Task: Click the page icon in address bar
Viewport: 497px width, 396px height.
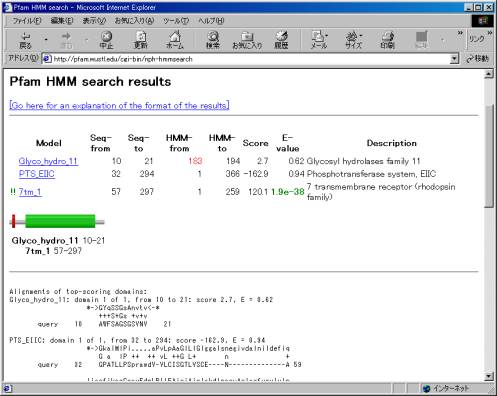Action: click(x=47, y=59)
